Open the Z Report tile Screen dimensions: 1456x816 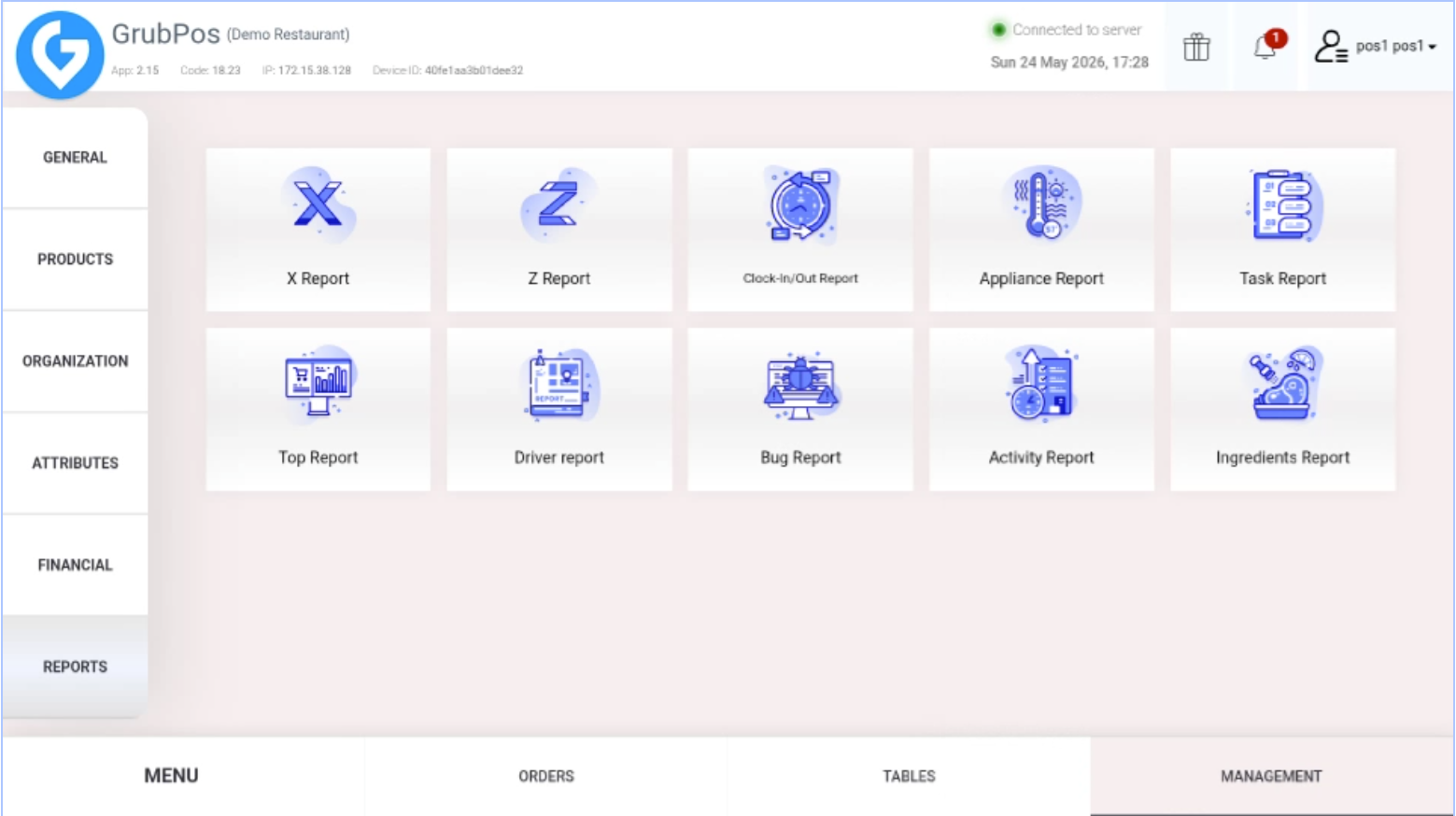click(558, 230)
